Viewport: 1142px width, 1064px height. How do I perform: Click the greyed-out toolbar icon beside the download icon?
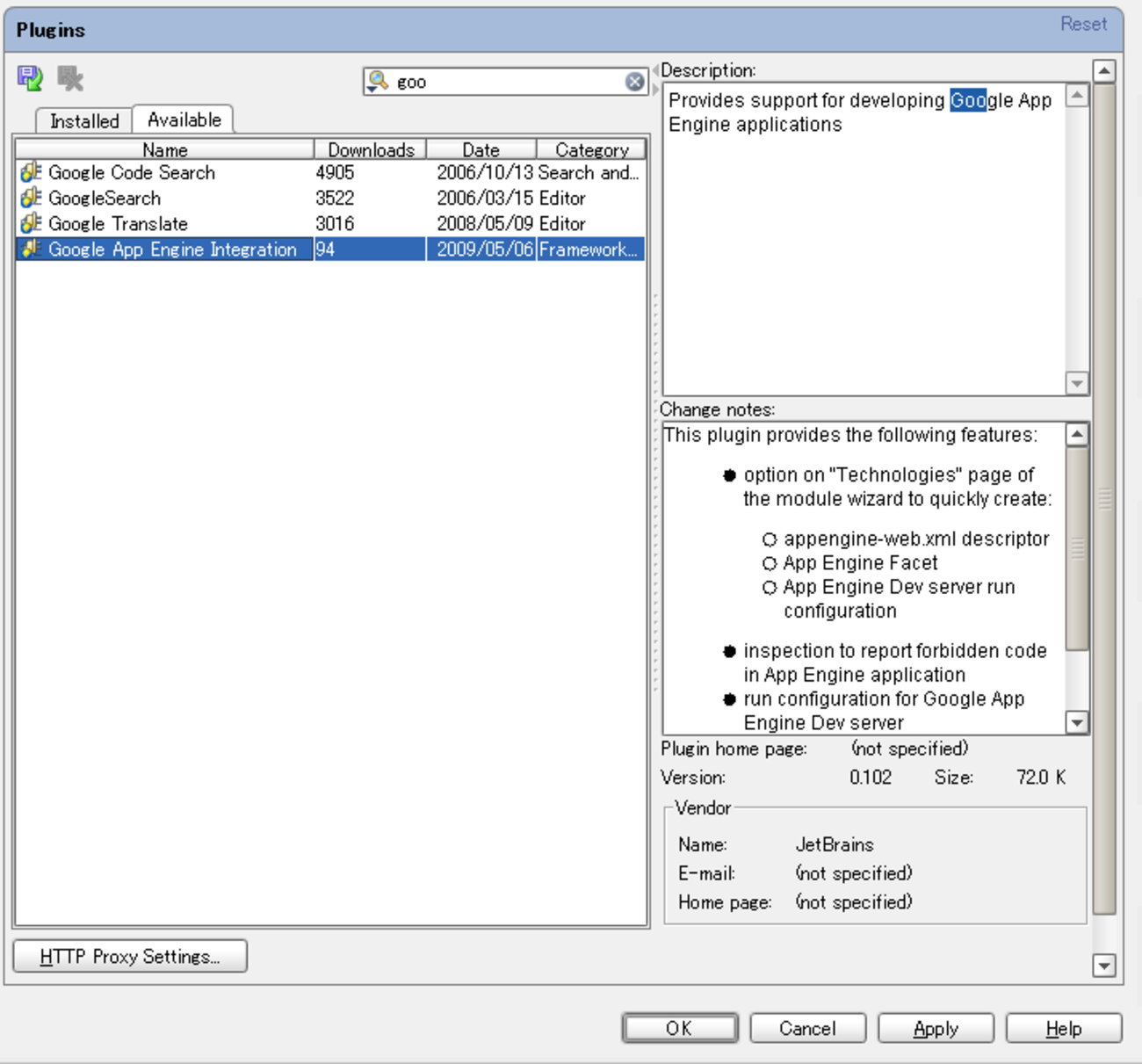coord(70,78)
